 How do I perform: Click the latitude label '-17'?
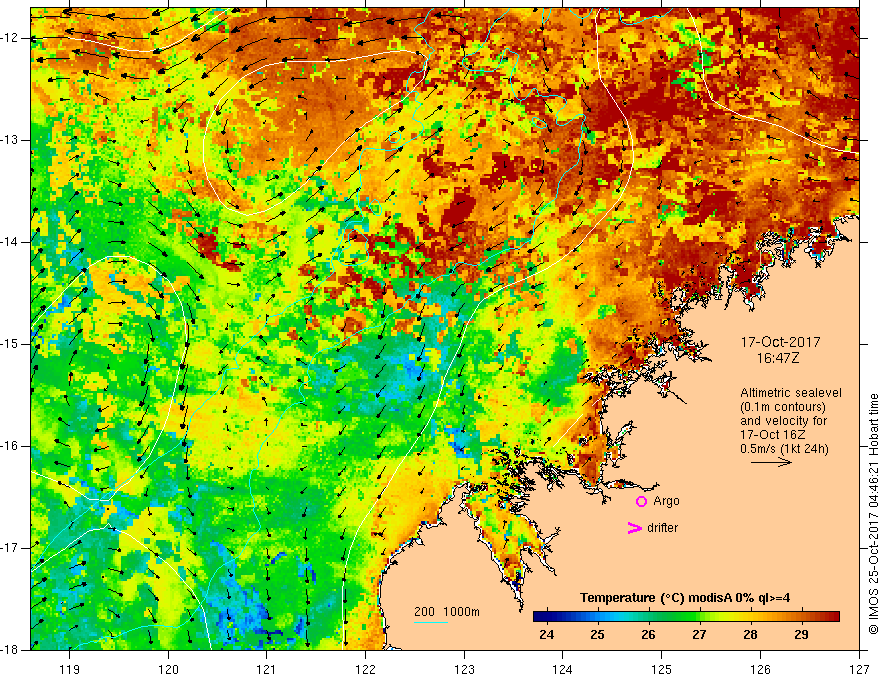(11, 548)
